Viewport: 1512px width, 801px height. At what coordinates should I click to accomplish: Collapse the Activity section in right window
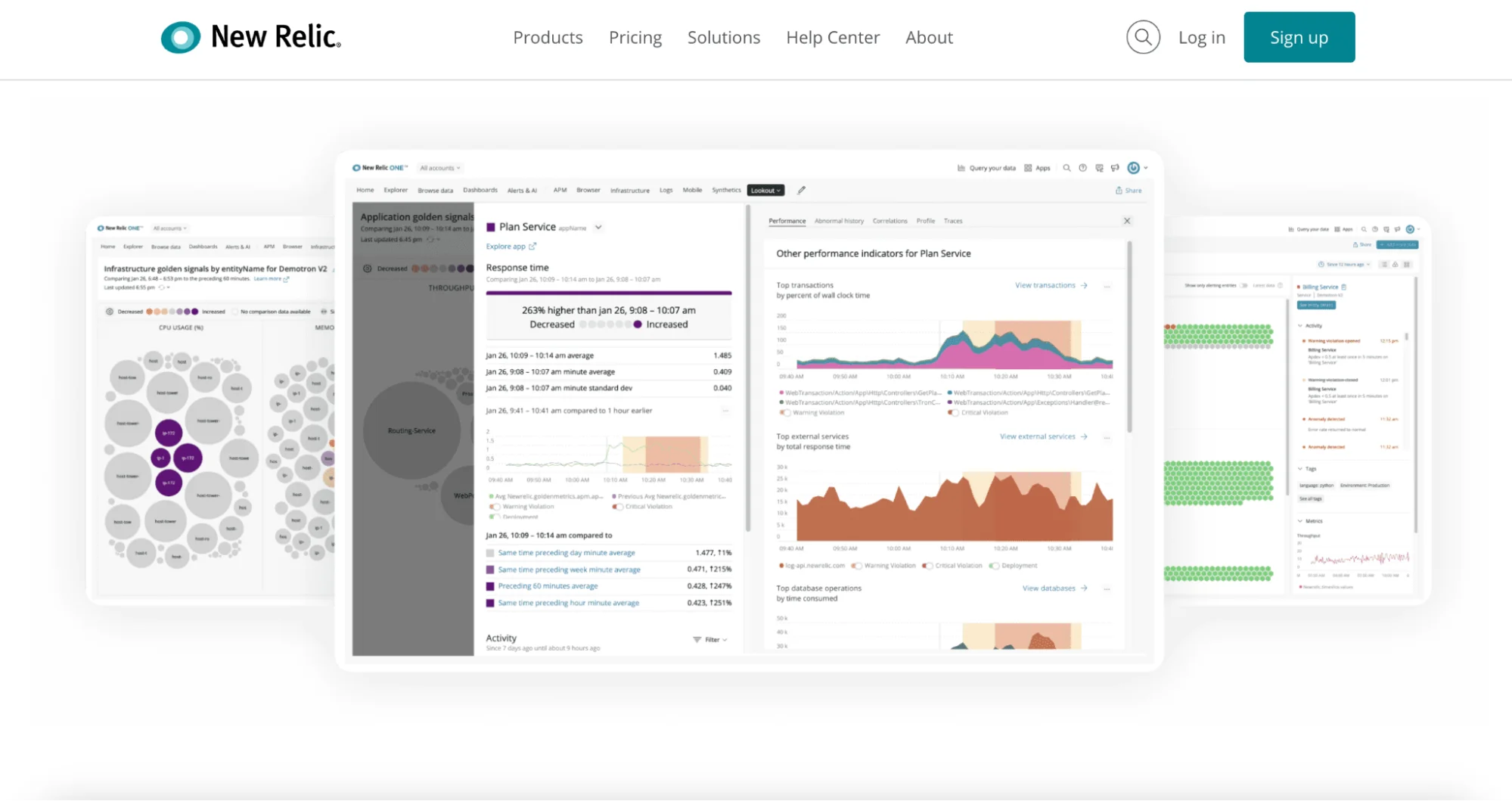[x=1300, y=326]
